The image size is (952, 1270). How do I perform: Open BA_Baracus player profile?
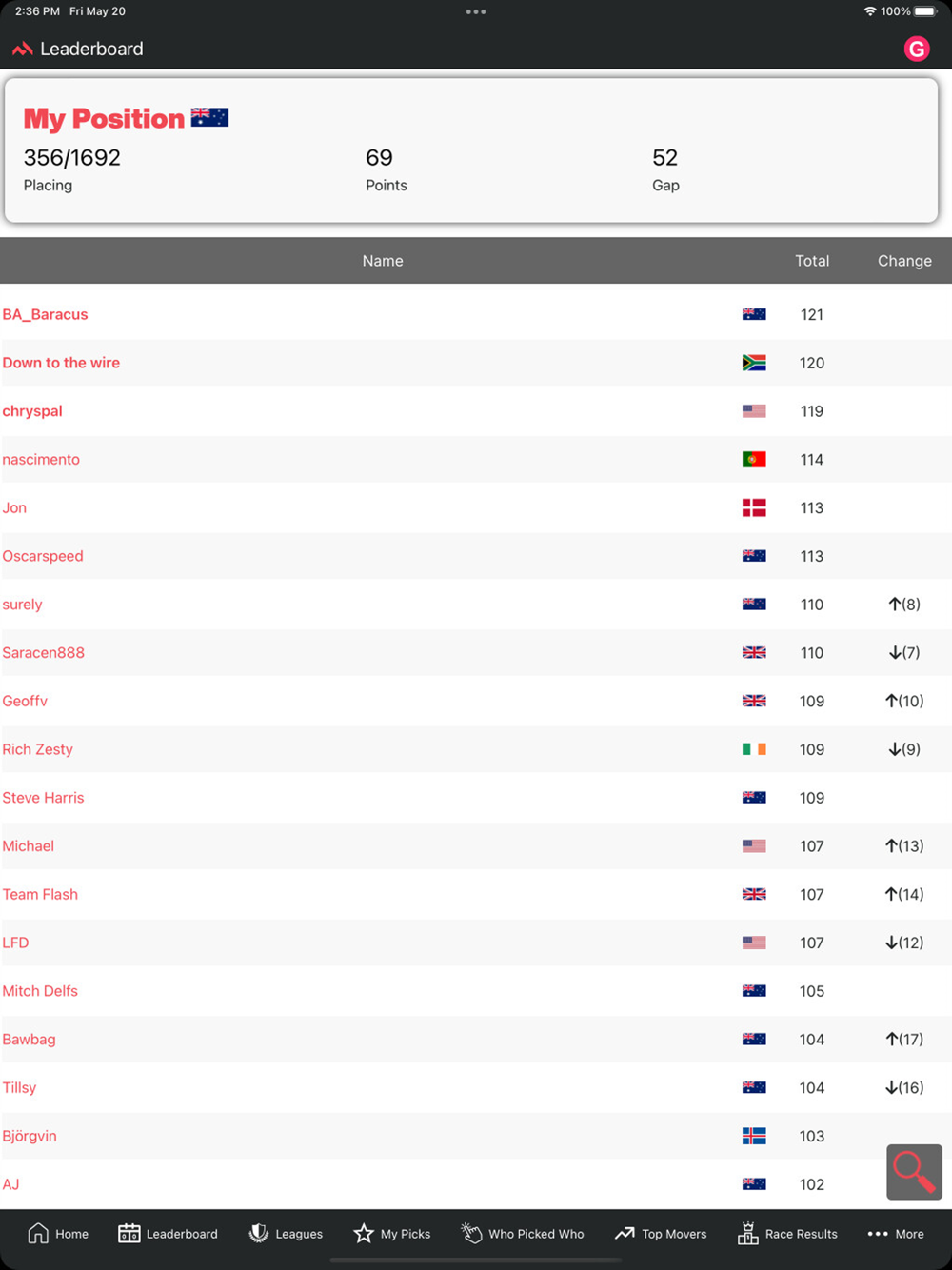[45, 314]
